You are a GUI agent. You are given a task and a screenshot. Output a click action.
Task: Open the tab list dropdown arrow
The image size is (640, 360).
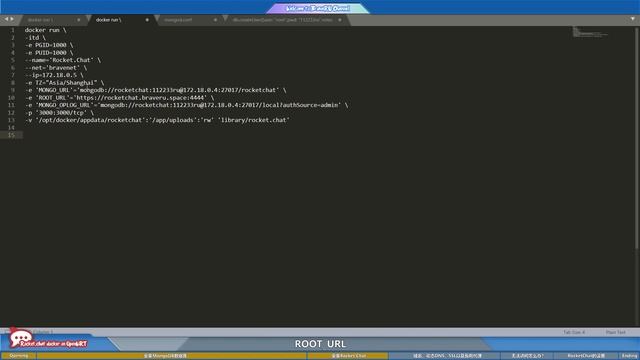pos(633,19)
